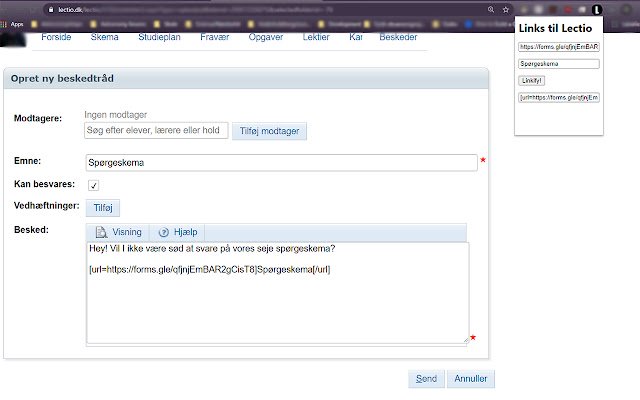Click the Spørgeskema title field in the popup
This screenshot has height=400, width=640.
point(559,64)
